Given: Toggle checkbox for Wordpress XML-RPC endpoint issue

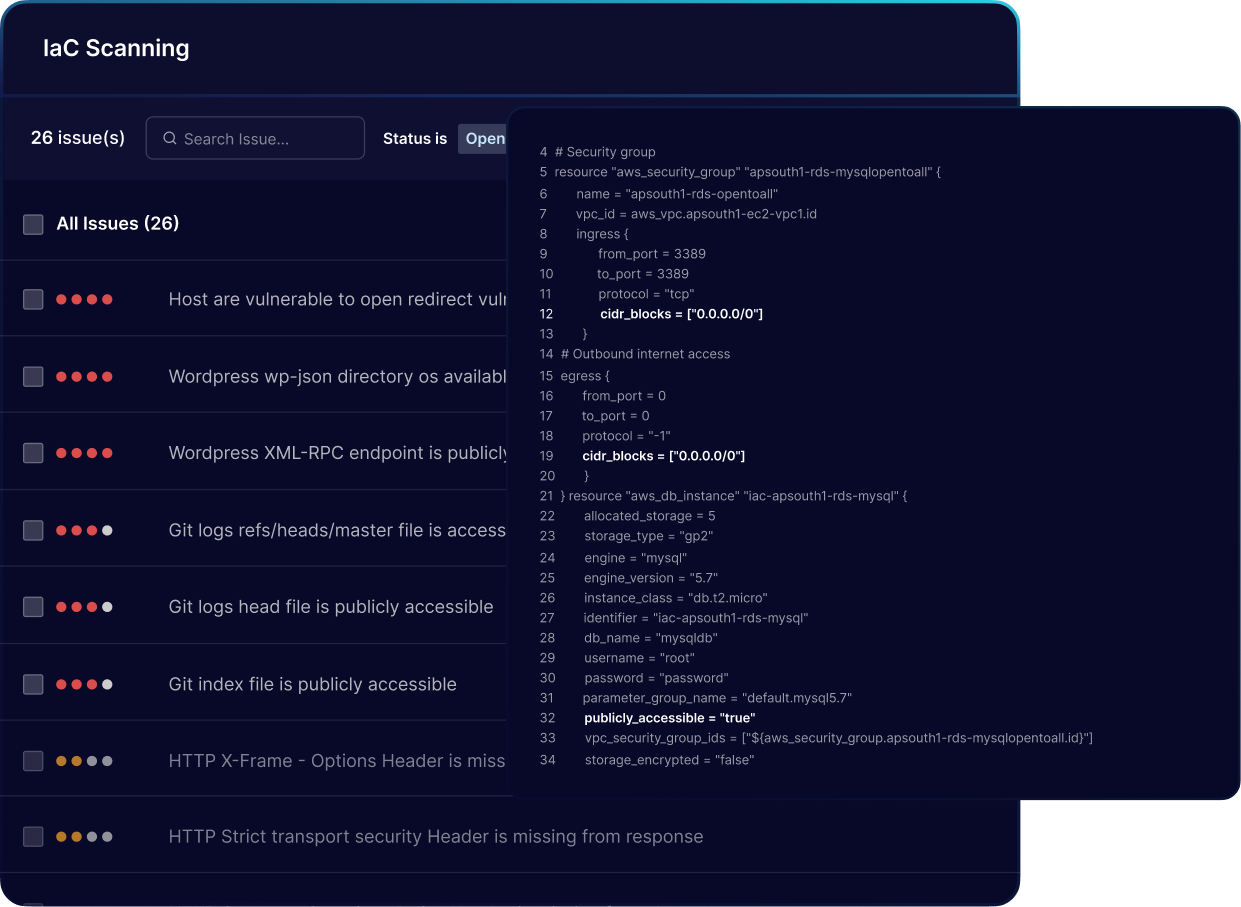Looking at the screenshot, I should [33, 453].
